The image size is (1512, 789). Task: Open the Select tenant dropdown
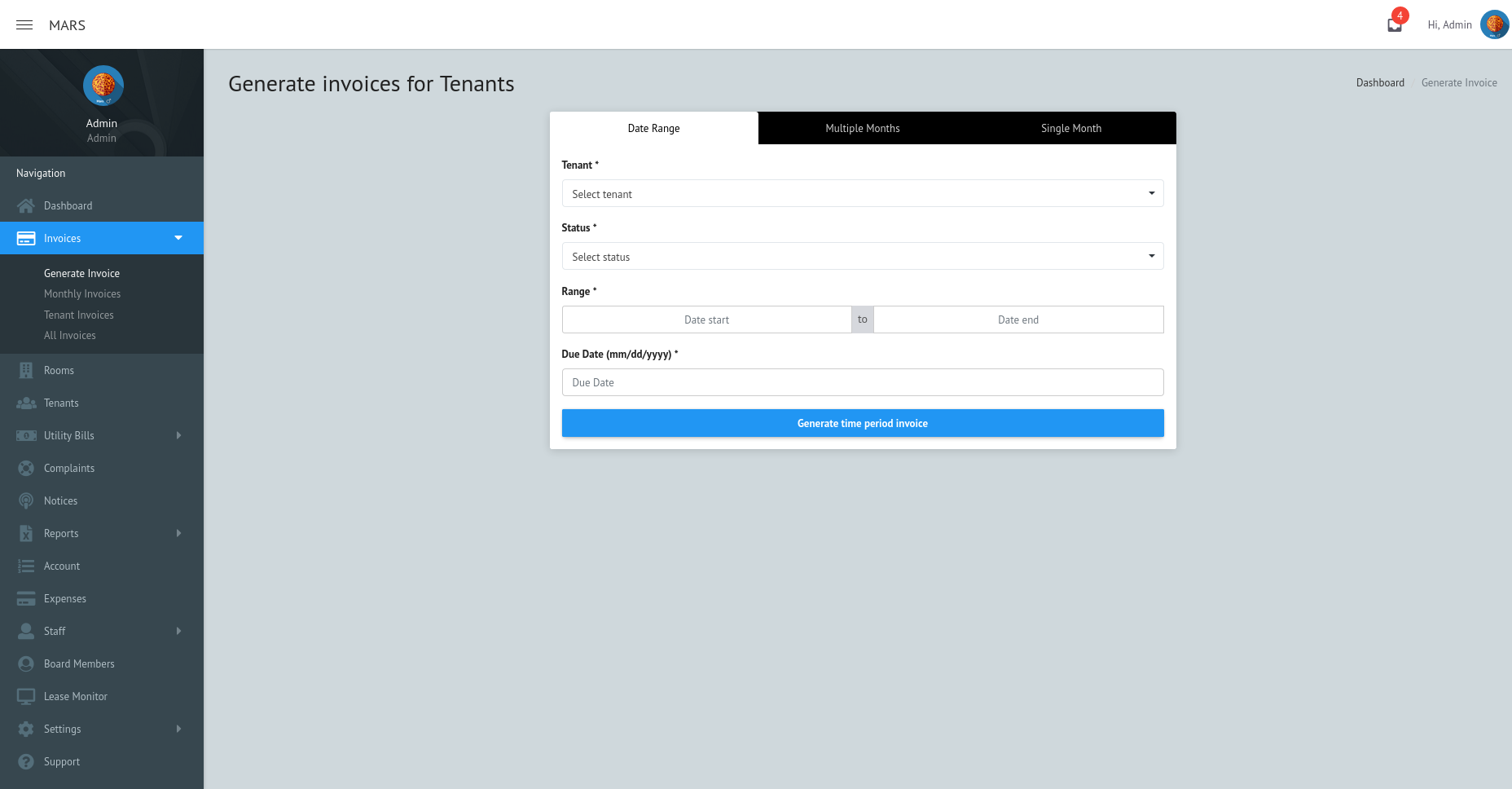[x=862, y=193]
